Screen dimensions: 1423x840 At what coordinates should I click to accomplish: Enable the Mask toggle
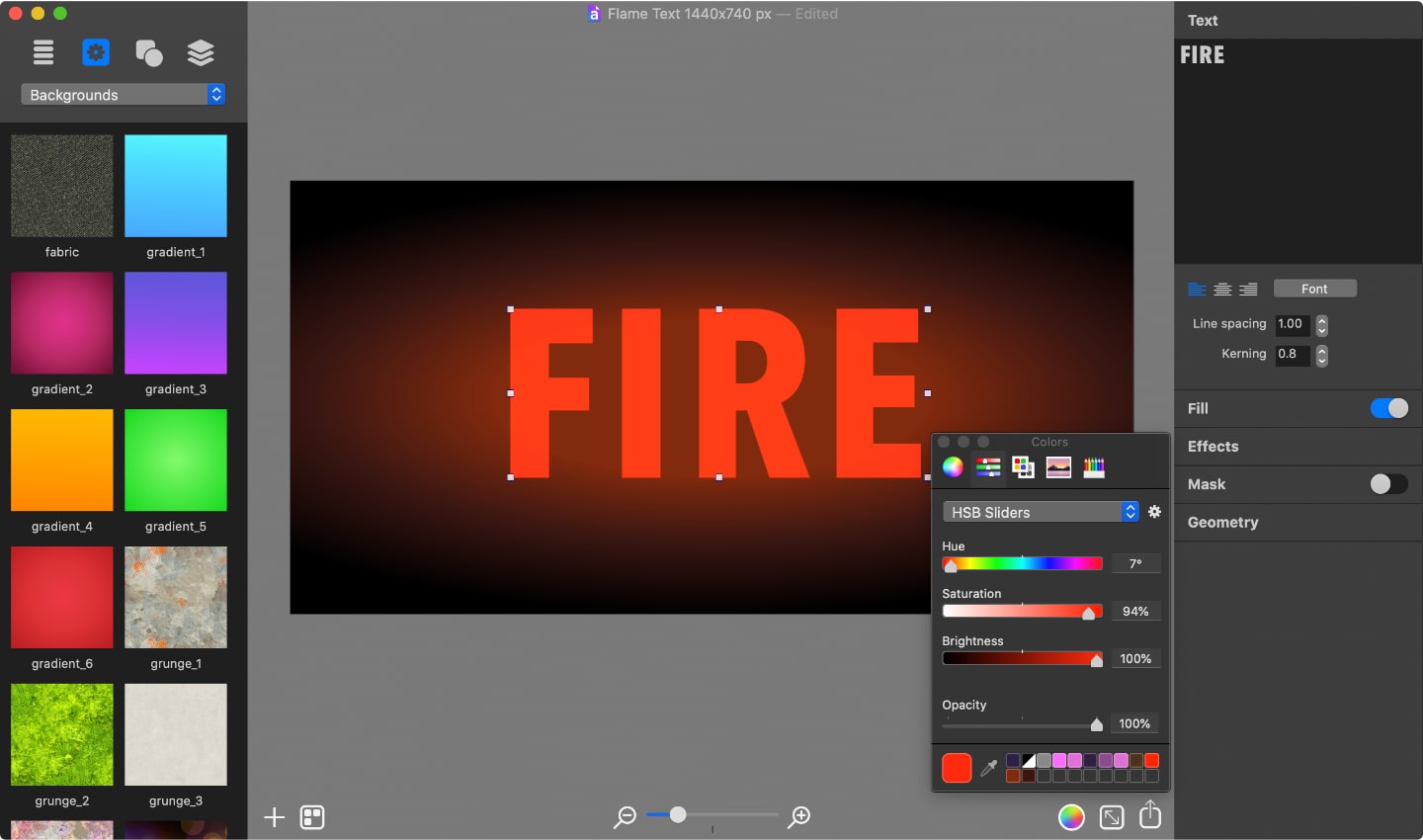coord(1387,484)
